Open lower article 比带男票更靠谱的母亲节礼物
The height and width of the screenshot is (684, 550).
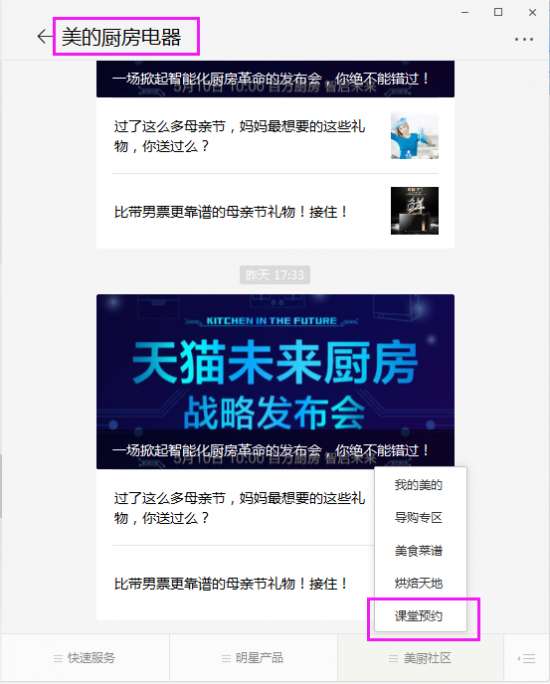coord(231,584)
